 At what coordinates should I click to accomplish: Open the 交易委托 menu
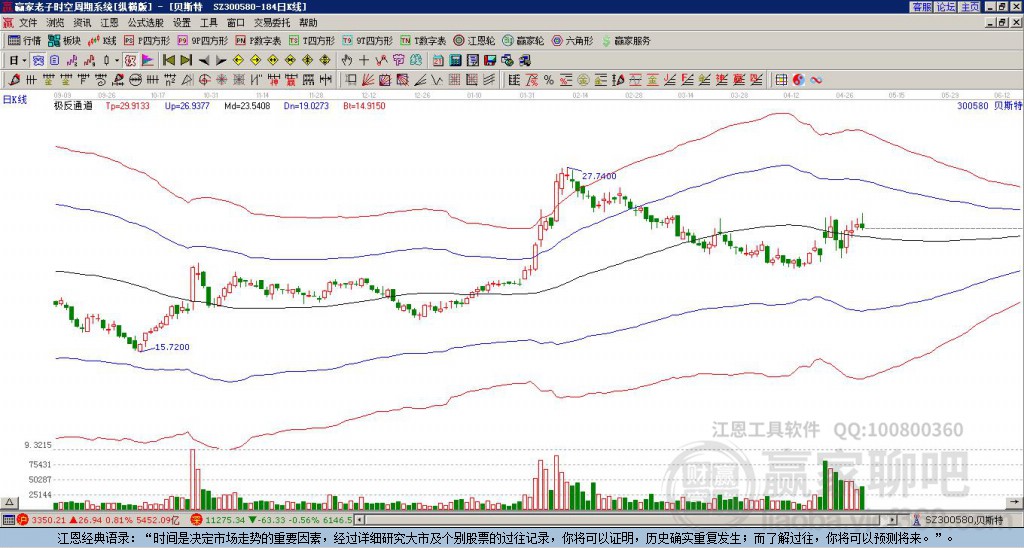272,23
